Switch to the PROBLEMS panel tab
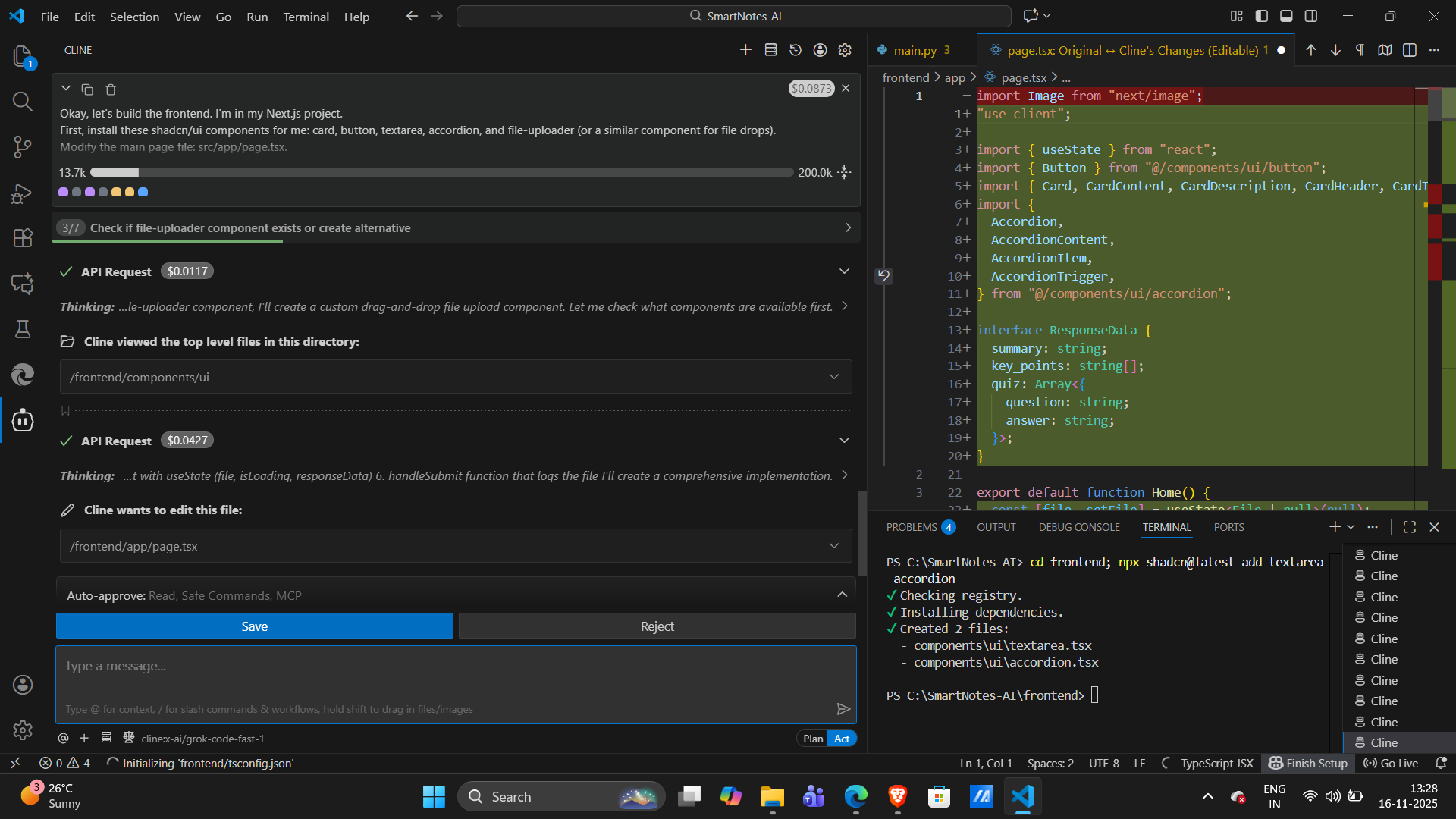The width and height of the screenshot is (1456, 819). [912, 527]
